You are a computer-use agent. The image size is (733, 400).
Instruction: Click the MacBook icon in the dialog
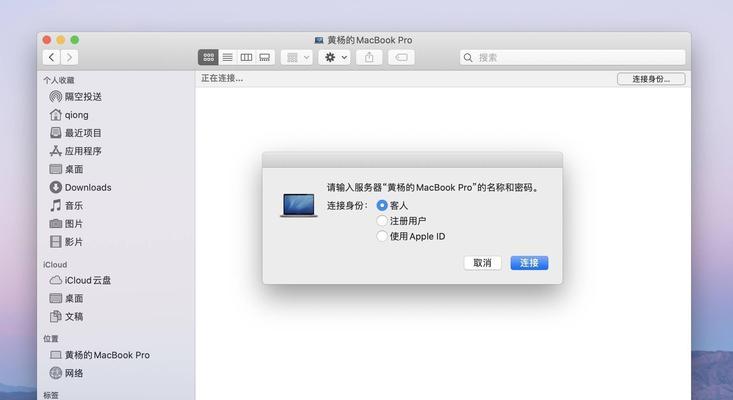coord(299,206)
